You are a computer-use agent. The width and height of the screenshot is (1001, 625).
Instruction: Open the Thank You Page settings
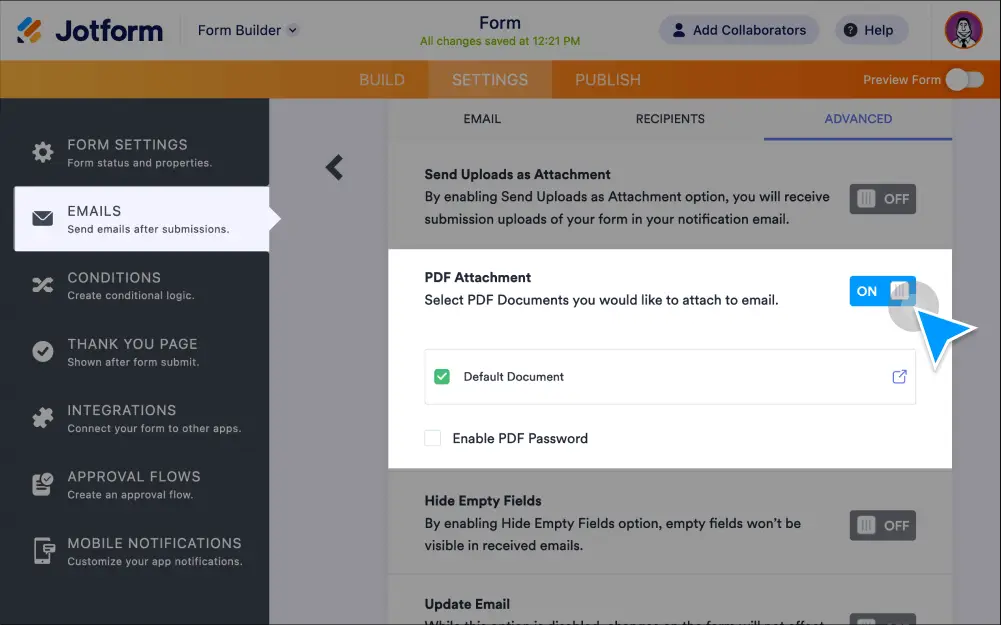tap(41, 351)
